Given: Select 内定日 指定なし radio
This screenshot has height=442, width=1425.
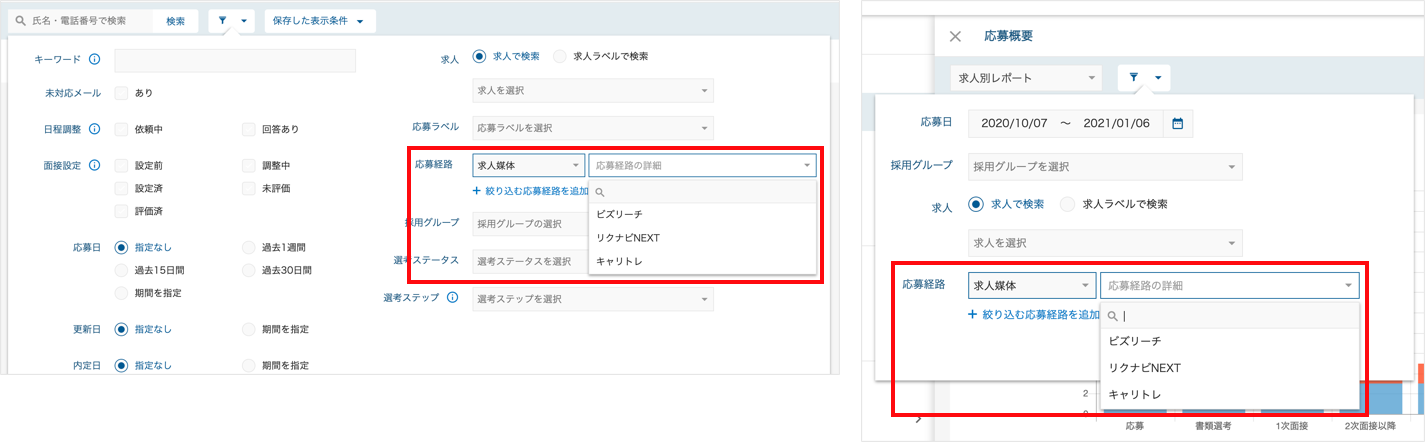Looking at the screenshot, I should coord(121,365).
